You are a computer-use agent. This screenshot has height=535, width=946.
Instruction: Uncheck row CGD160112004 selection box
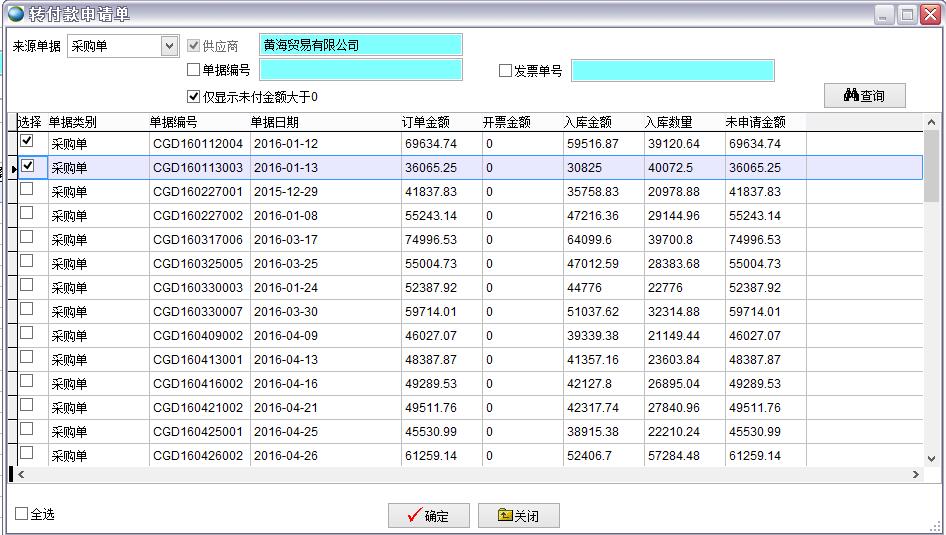[x=27, y=142]
